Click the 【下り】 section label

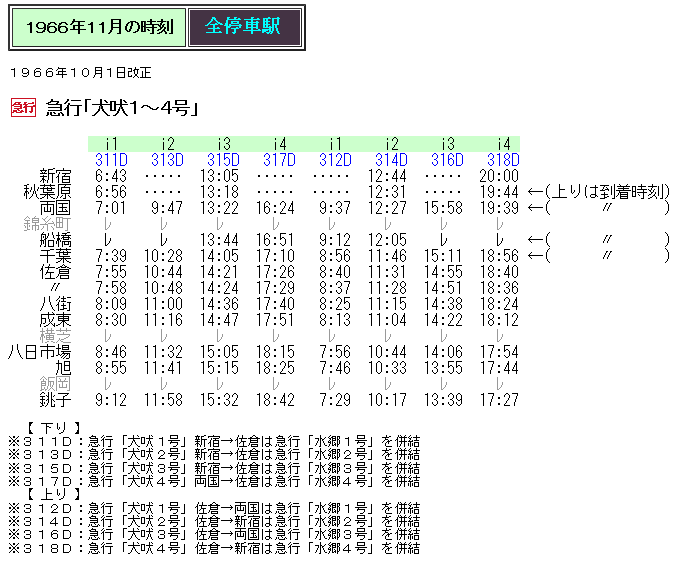54,428
